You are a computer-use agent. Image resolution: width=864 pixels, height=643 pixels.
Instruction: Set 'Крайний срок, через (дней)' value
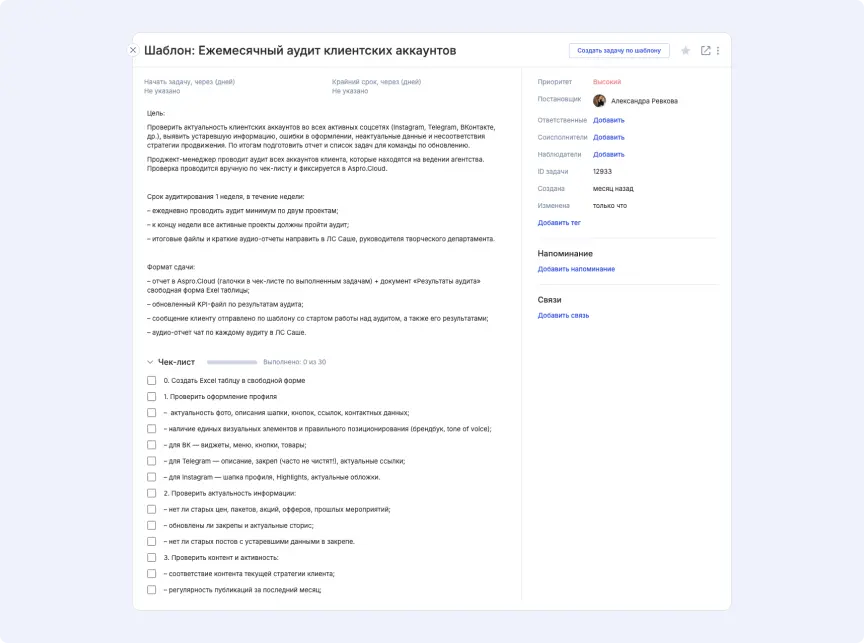348,91
